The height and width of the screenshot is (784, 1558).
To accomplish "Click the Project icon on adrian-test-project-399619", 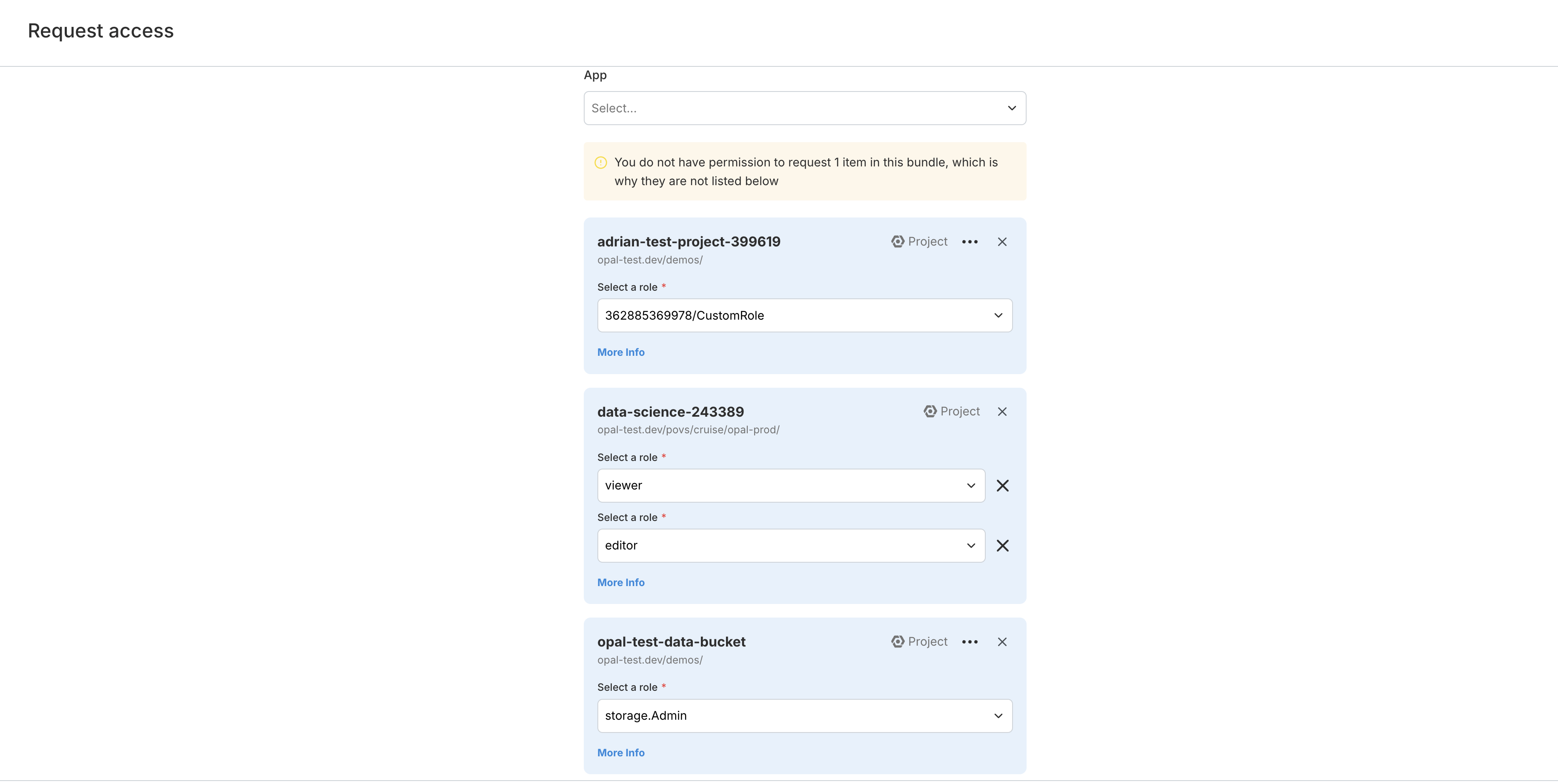I will [898, 242].
